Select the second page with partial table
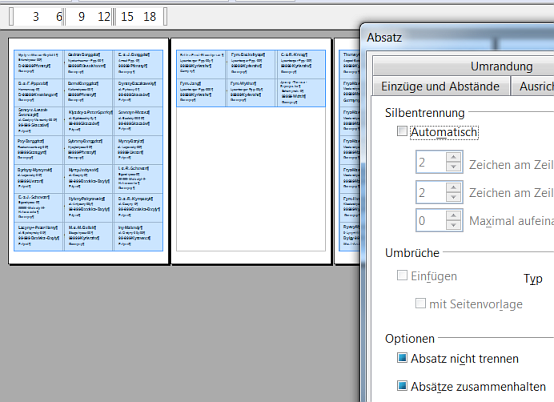This screenshot has width=554, height=402. pyautogui.click(x=251, y=151)
